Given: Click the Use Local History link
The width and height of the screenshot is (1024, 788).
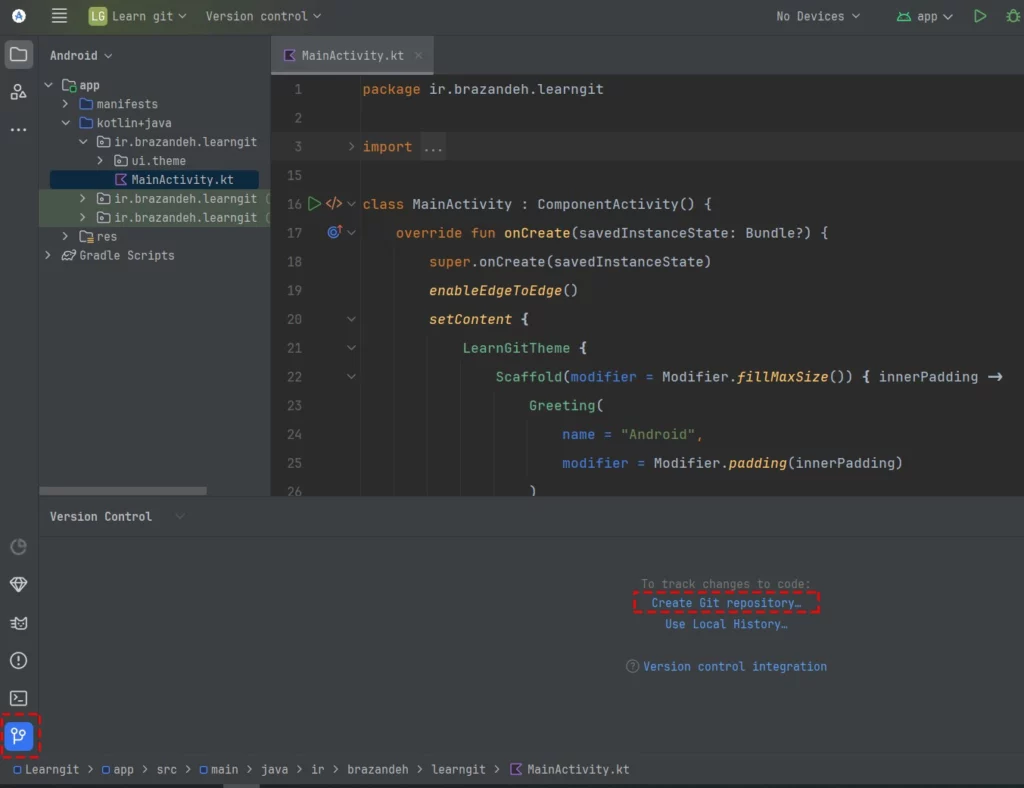Looking at the screenshot, I should tap(726, 624).
